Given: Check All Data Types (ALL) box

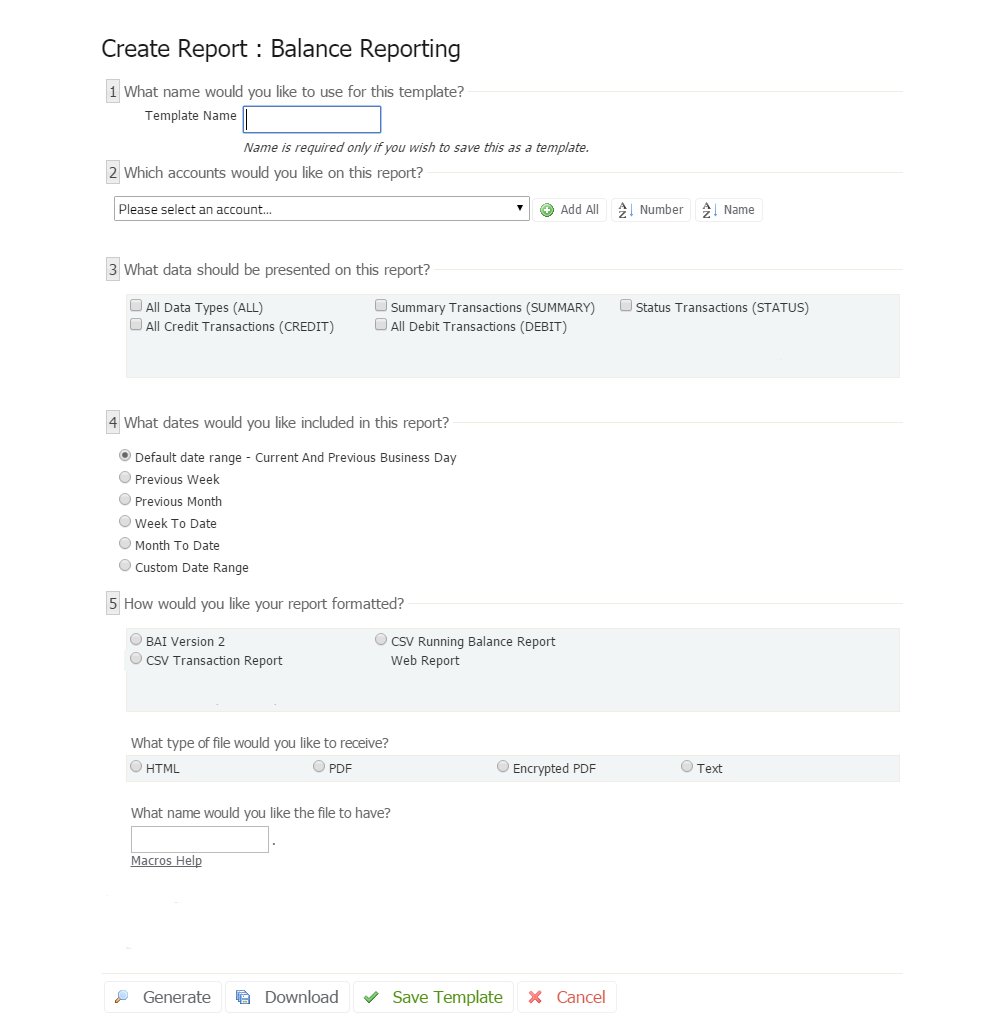Looking at the screenshot, I should point(136,306).
